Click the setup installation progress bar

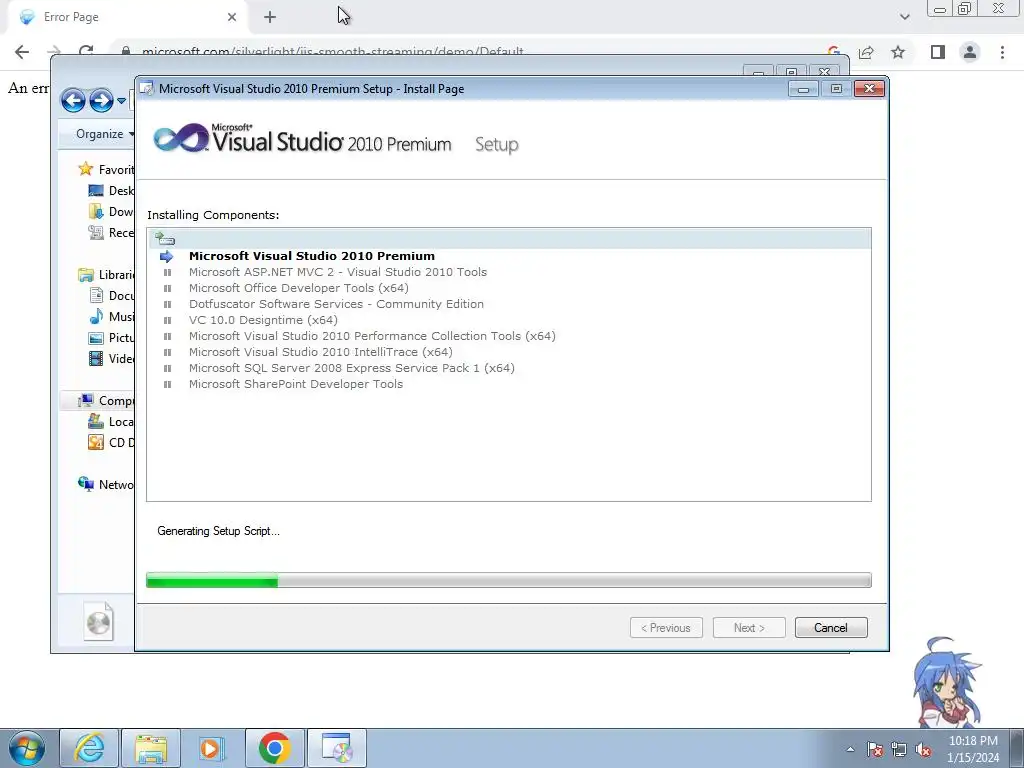point(509,580)
